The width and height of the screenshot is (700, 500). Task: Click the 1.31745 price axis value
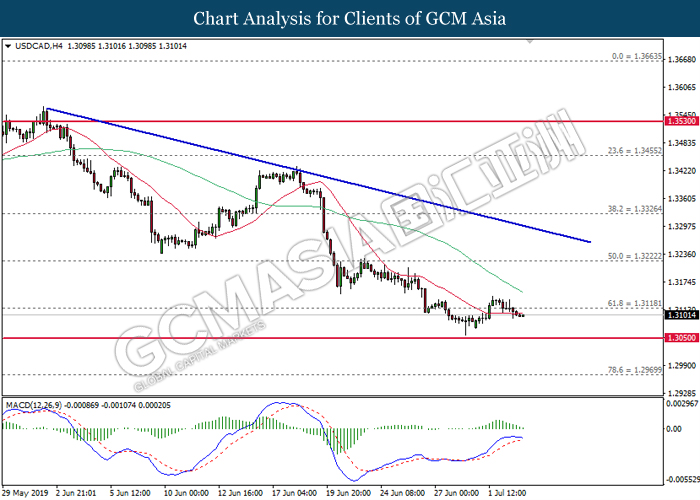[x=682, y=282]
